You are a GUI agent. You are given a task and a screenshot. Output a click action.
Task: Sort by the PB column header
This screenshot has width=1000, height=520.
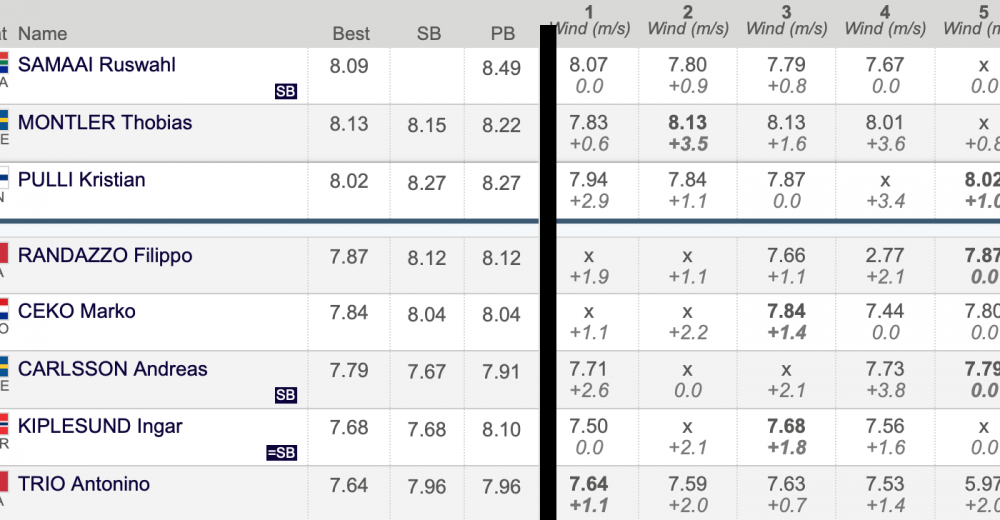(x=503, y=33)
